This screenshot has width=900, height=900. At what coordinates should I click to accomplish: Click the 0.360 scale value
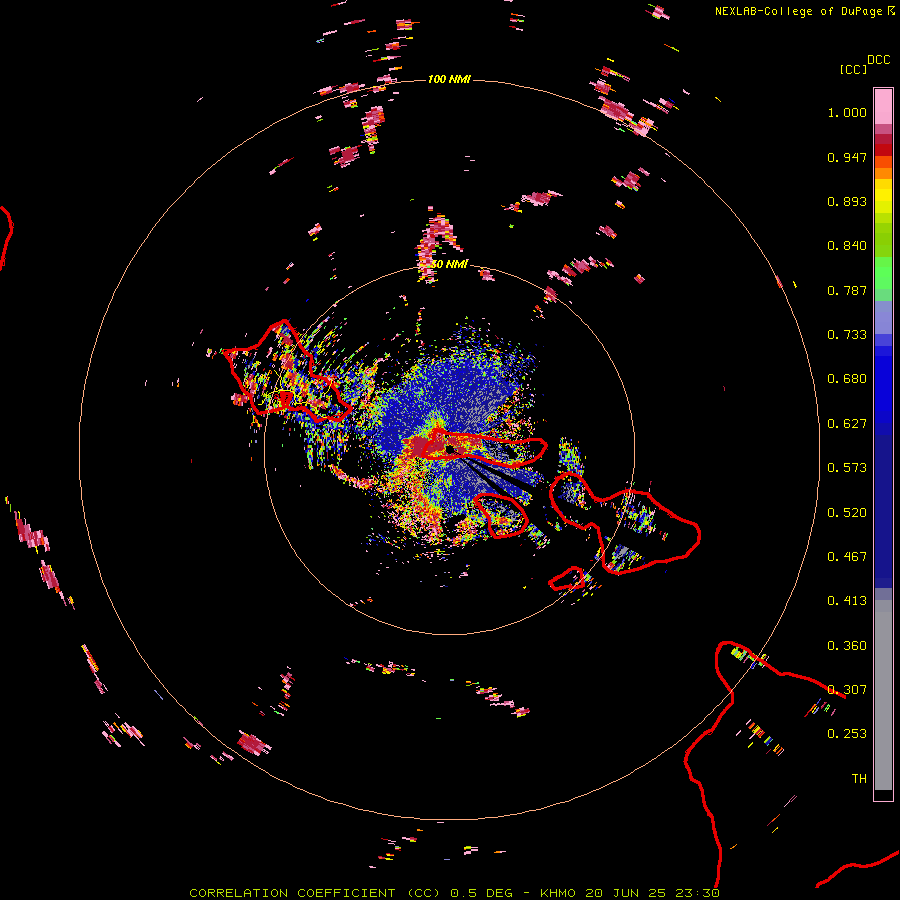coord(847,646)
